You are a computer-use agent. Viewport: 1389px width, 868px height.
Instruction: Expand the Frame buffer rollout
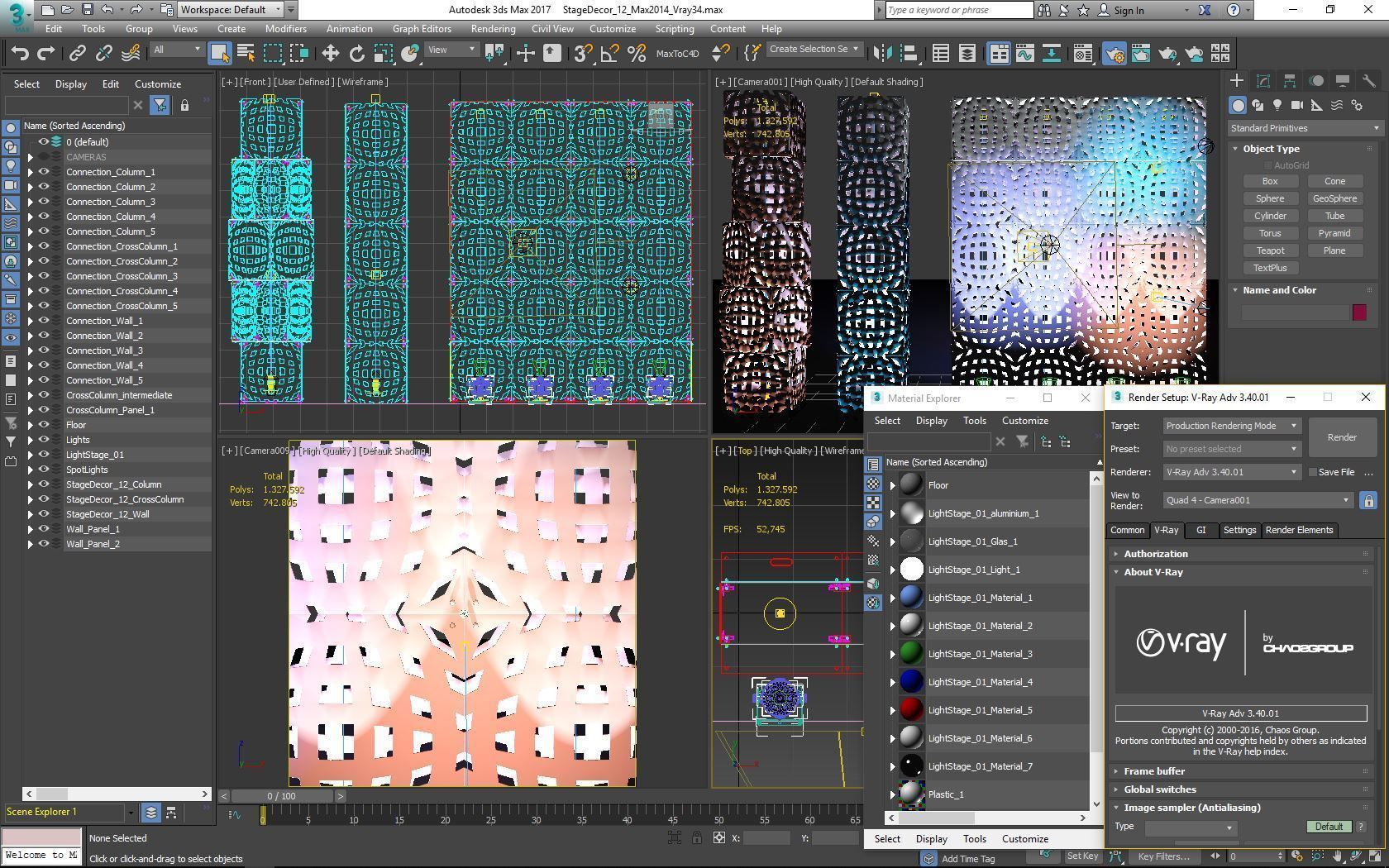point(1240,771)
